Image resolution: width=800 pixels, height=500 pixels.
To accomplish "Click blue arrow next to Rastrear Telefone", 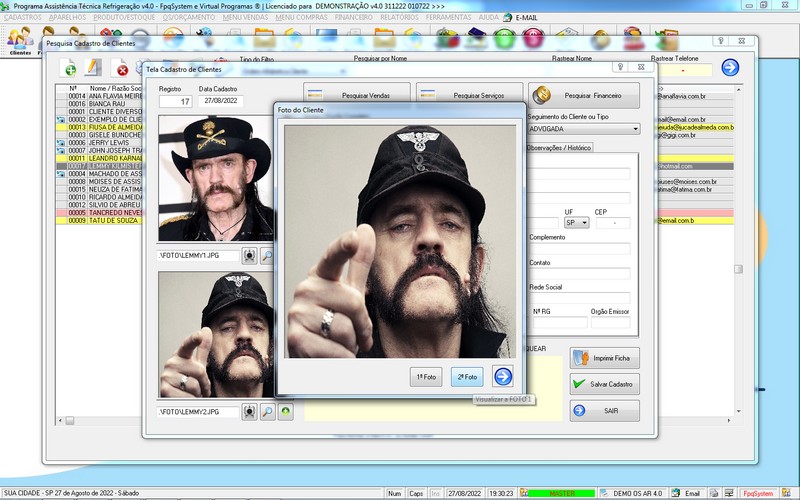I will [730, 68].
